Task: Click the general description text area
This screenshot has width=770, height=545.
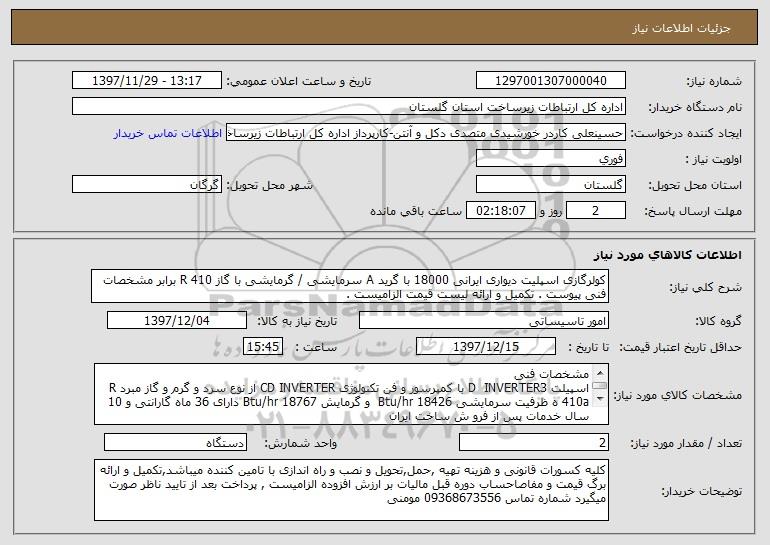Action: (350, 286)
